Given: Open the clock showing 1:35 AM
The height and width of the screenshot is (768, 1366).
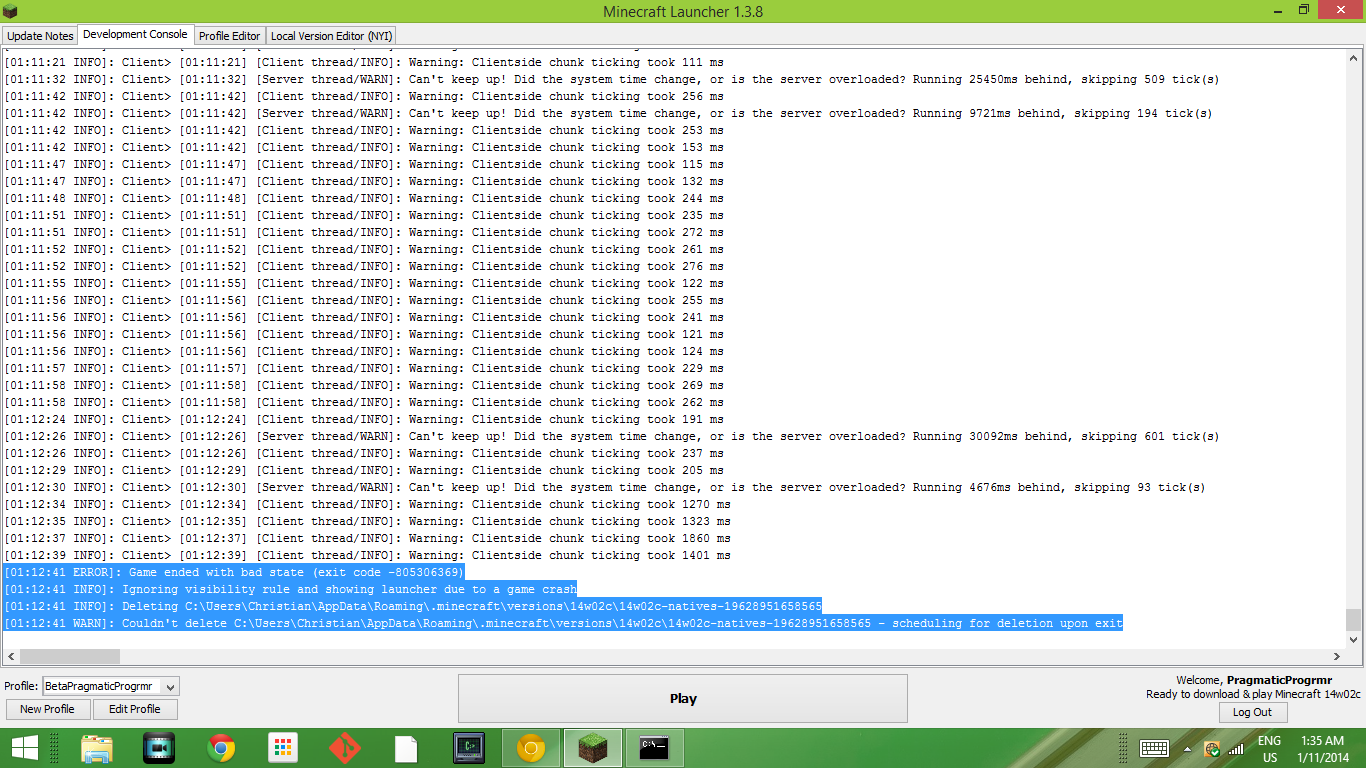Looking at the screenshot, I should tap(1322, 749).
